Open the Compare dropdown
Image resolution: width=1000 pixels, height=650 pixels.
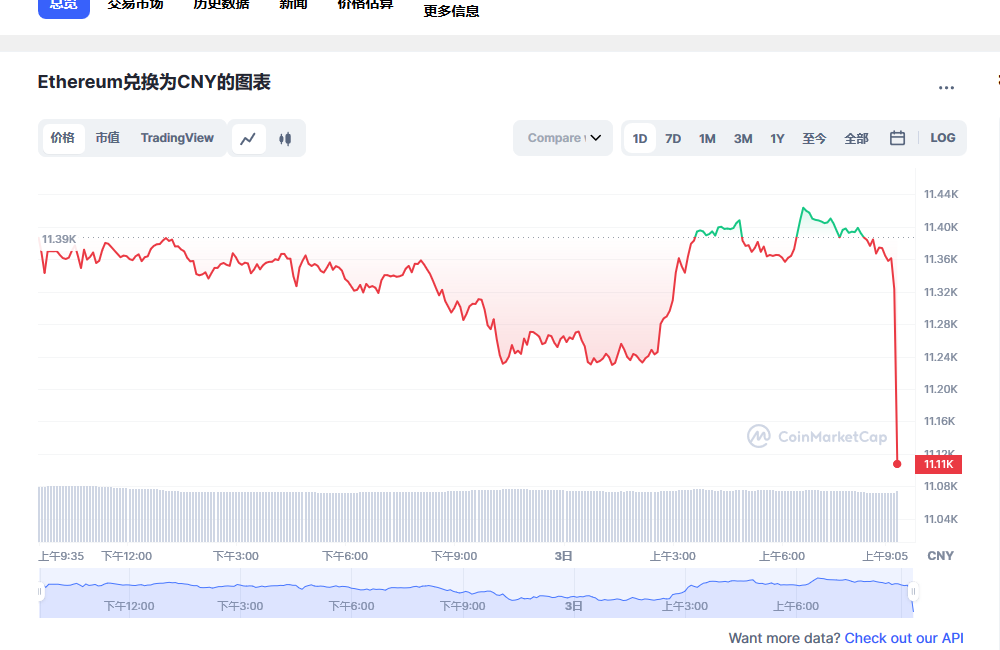pyautogui.click(x=562, y=138)
